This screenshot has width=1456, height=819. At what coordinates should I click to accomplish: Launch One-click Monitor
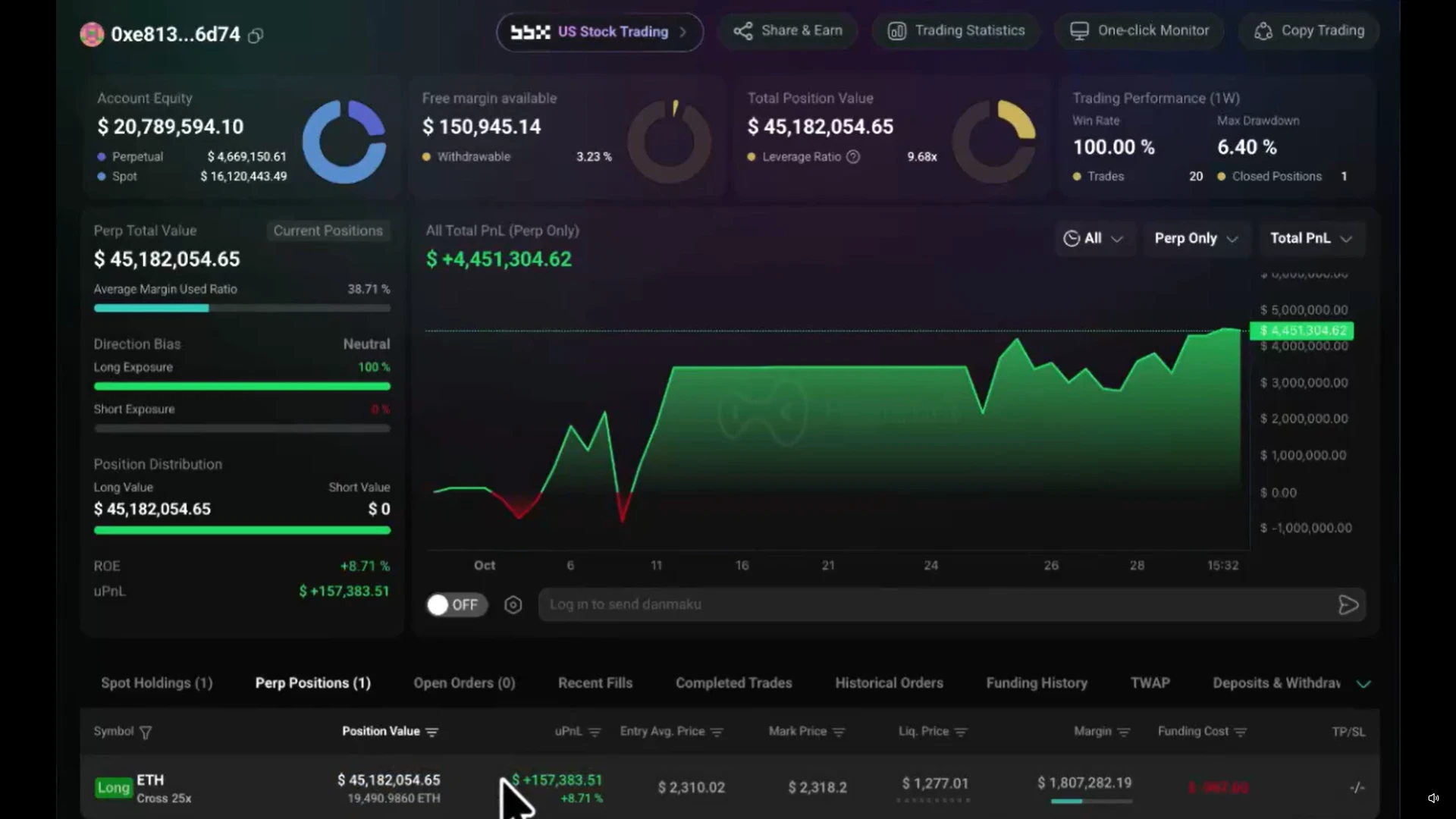click(1139, 31)
